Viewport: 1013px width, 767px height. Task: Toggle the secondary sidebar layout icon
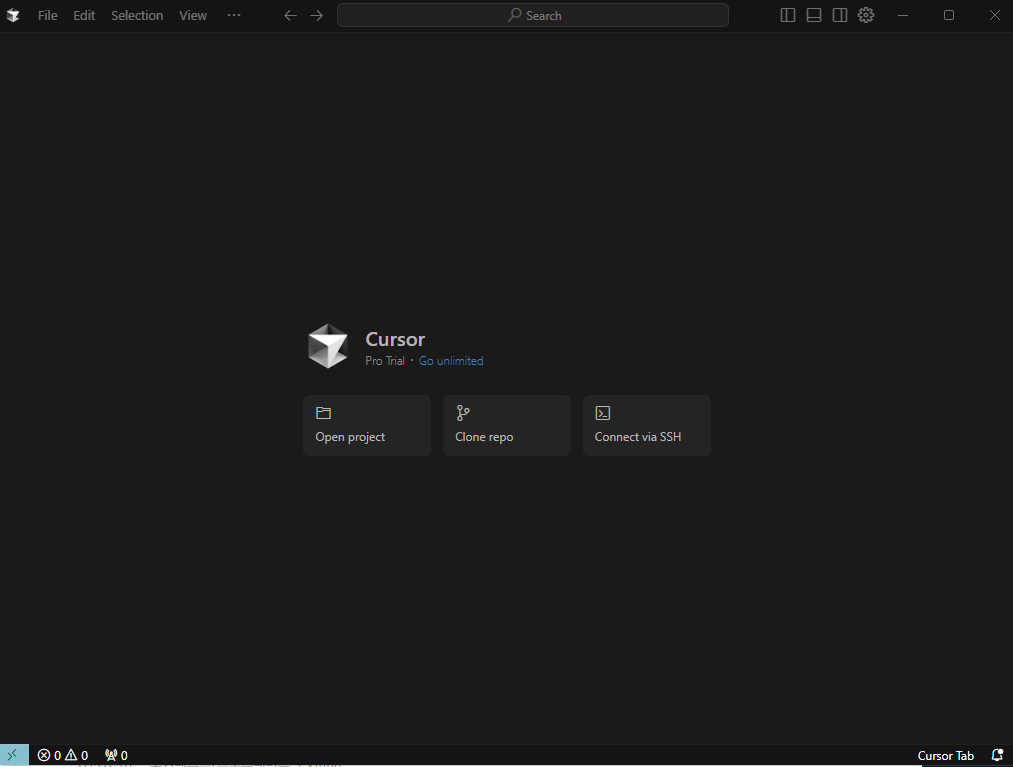coord(840,16)
